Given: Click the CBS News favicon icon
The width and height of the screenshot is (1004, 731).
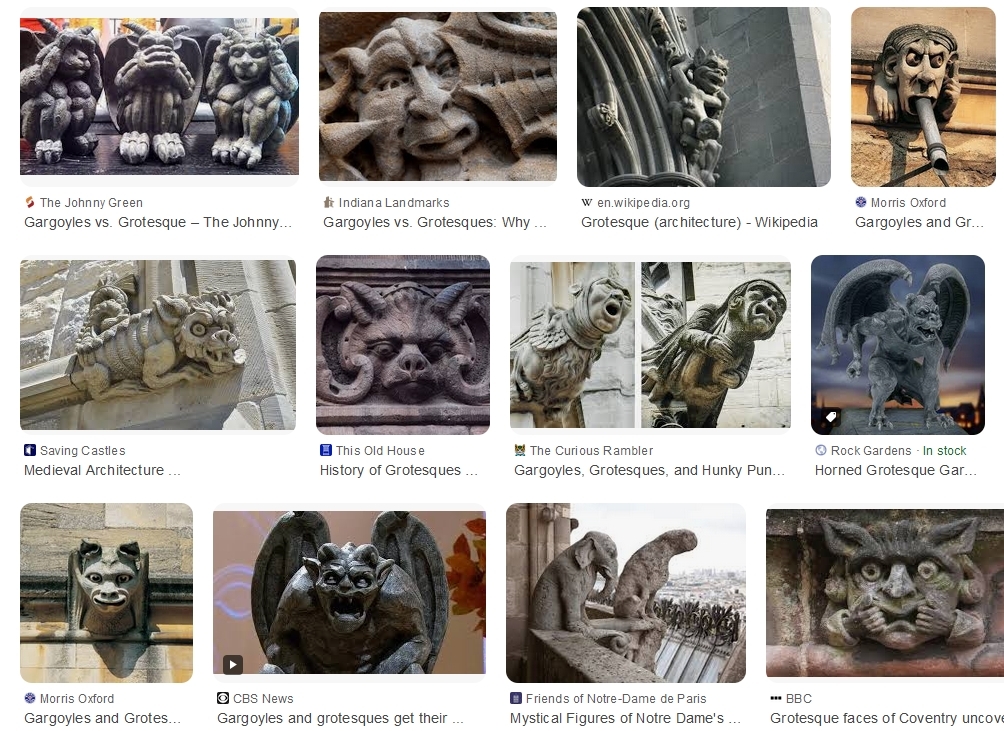Looking at the screenshot, I should click(x=223, y=698).
